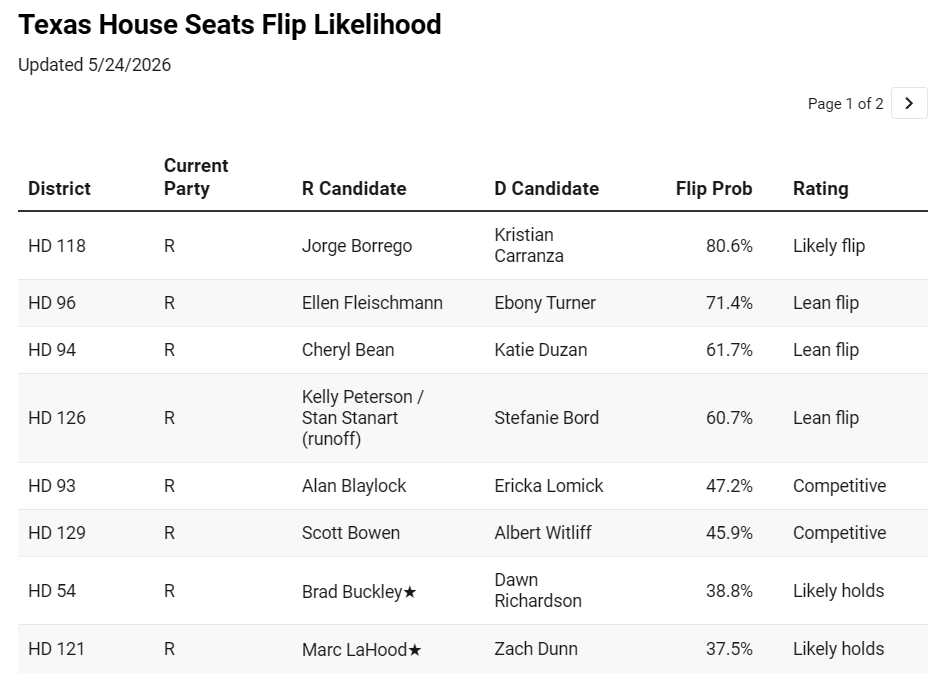Select the HD 126 runoff candidates cell

coord(363,418)
